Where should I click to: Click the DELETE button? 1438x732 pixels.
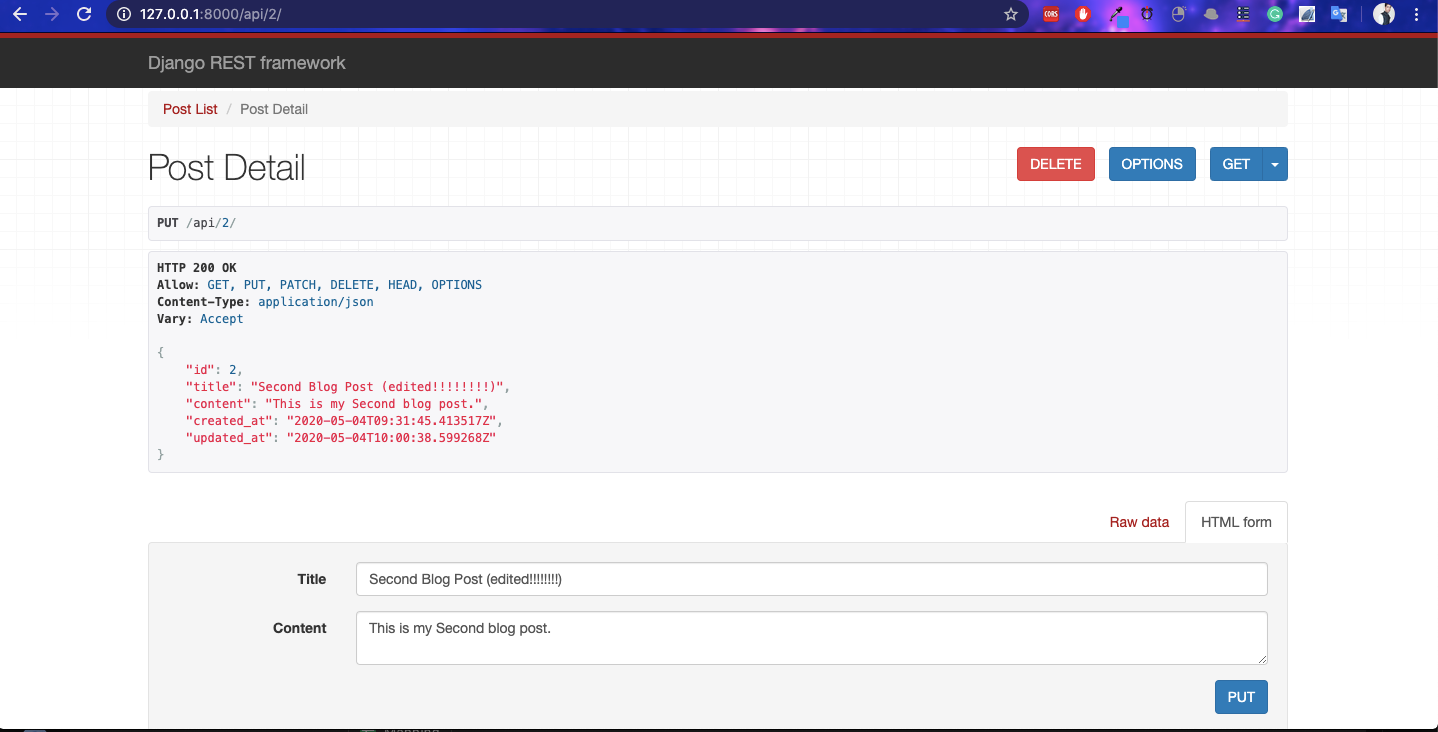click(x=1056, y=164)
